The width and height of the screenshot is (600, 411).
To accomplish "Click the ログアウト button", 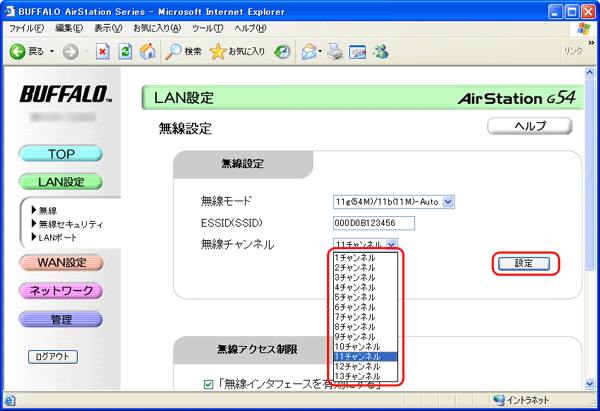I will click(53, 357).
